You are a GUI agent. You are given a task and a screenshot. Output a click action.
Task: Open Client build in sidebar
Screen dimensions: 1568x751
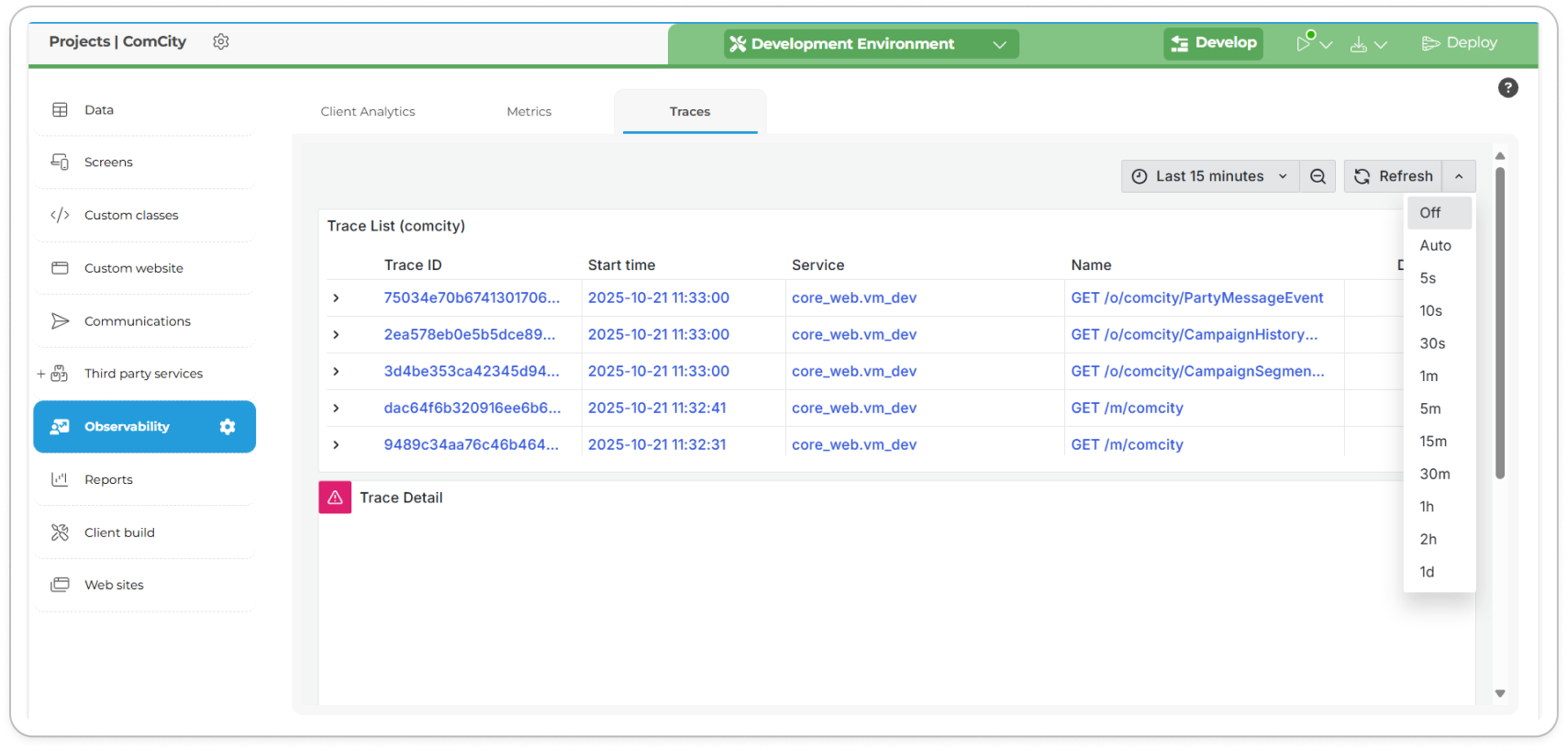pyautogui.click(x=119, y=532)
